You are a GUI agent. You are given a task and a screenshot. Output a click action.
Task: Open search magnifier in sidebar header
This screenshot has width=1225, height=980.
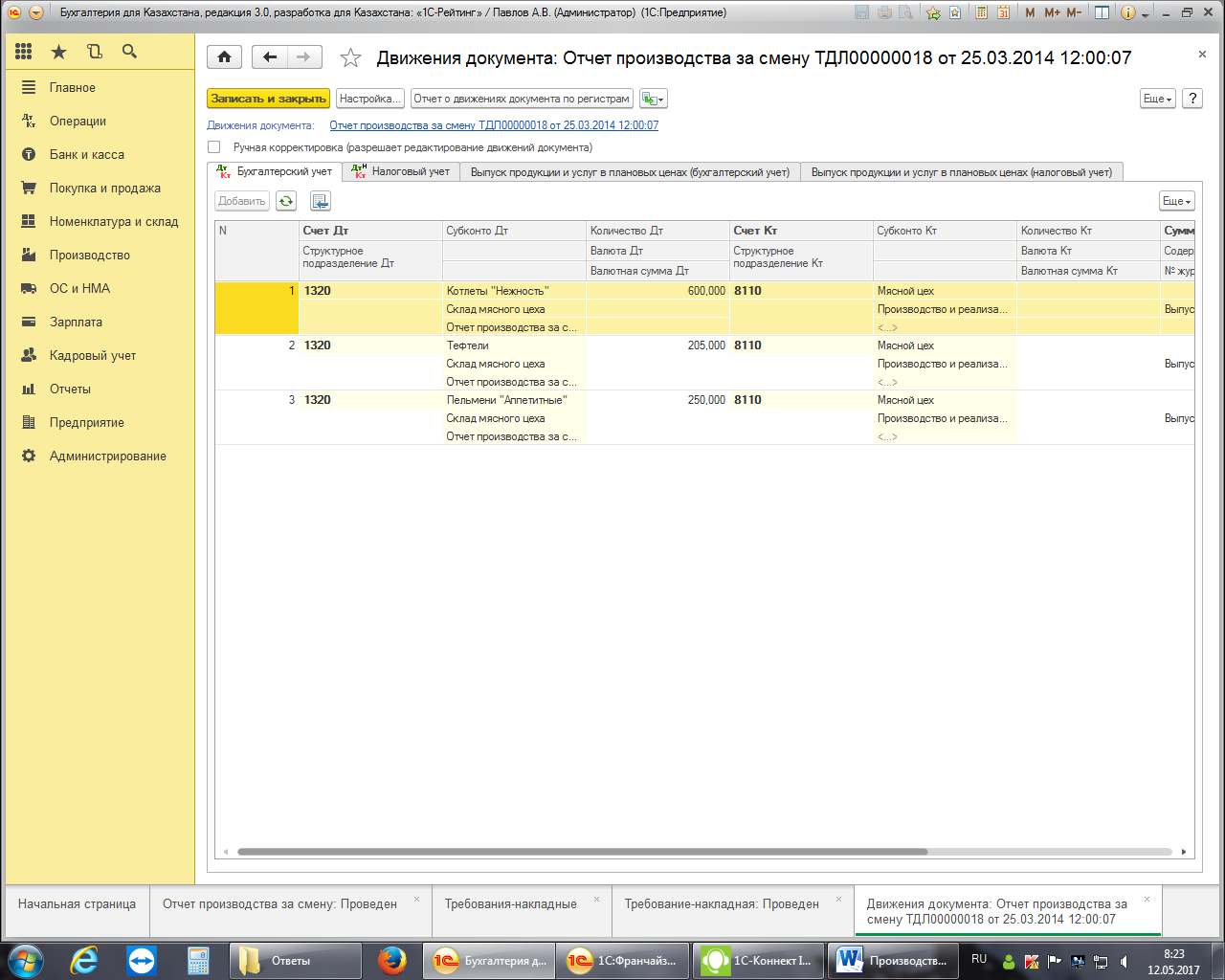click(129, 52)
